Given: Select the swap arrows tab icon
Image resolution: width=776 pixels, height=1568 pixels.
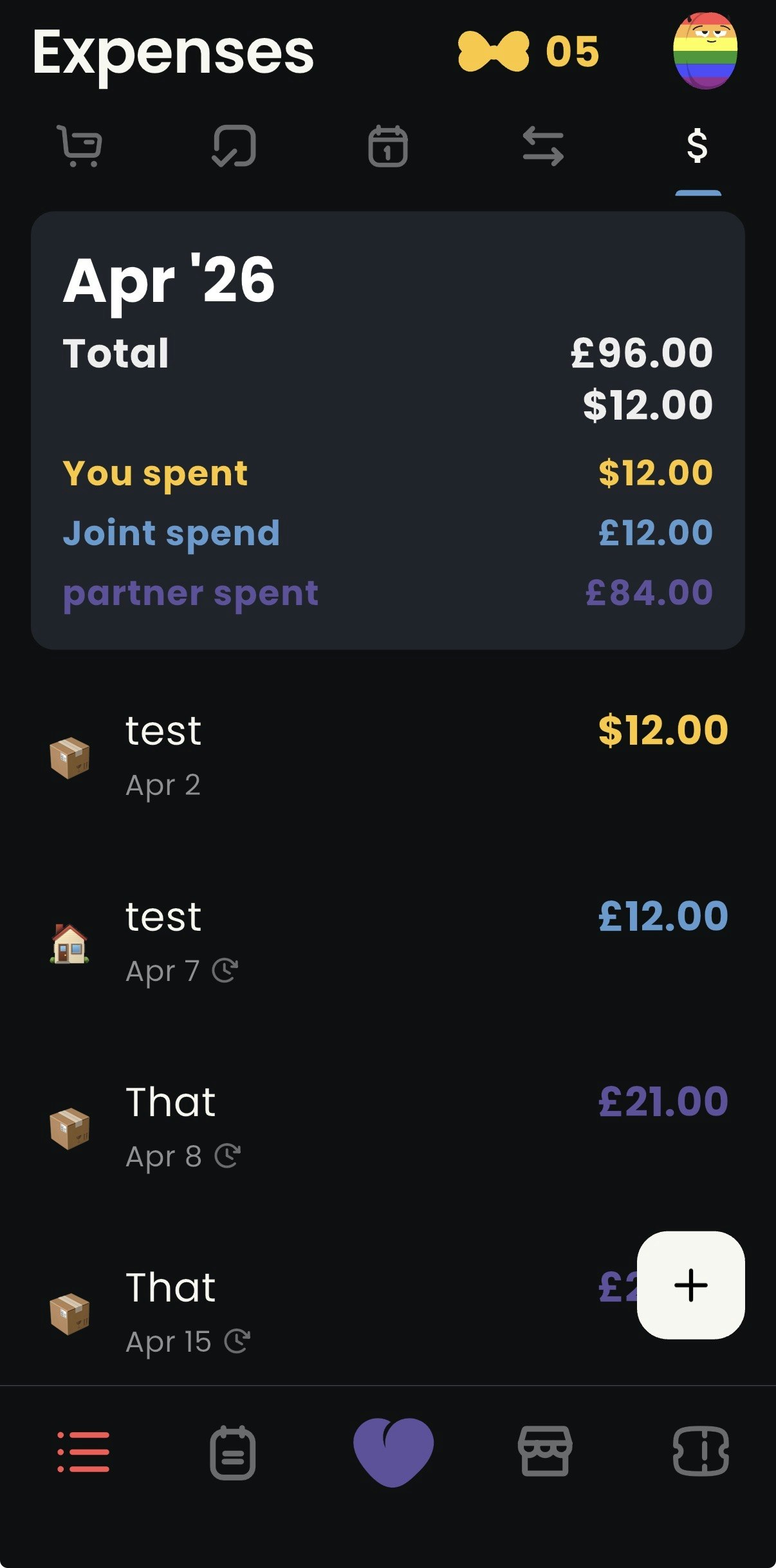Looking at the screenshot, I should point(543,146).
